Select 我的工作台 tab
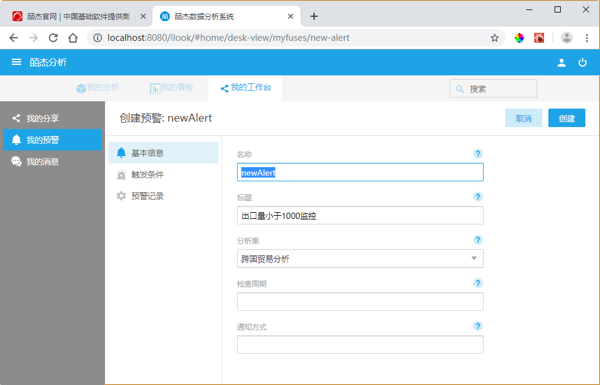This screenshot has width=600, height=385. point(246,88)
